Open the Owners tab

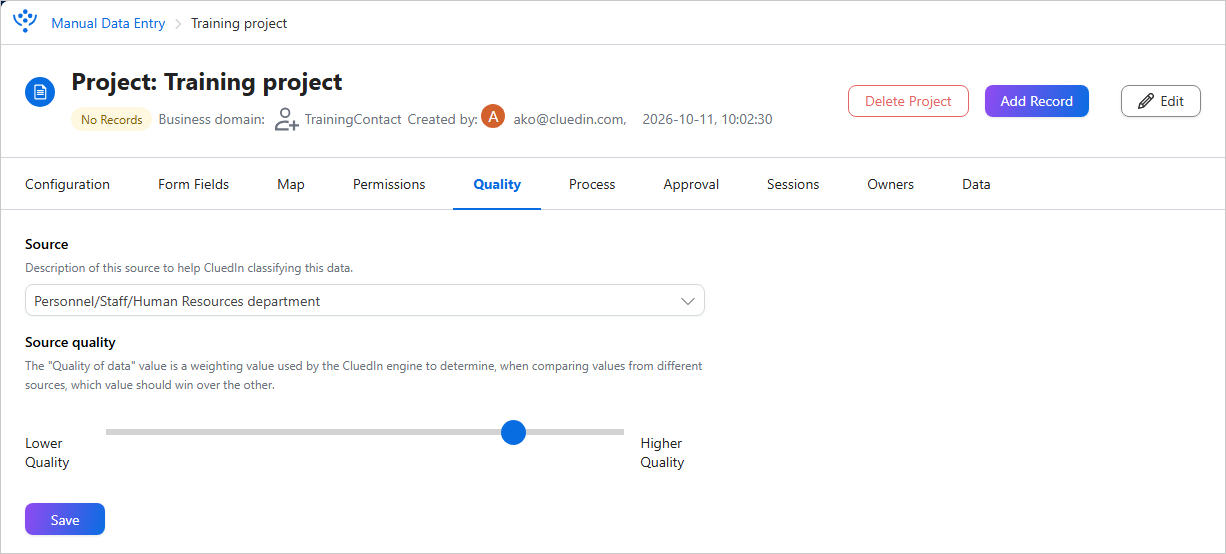point(890,184)
